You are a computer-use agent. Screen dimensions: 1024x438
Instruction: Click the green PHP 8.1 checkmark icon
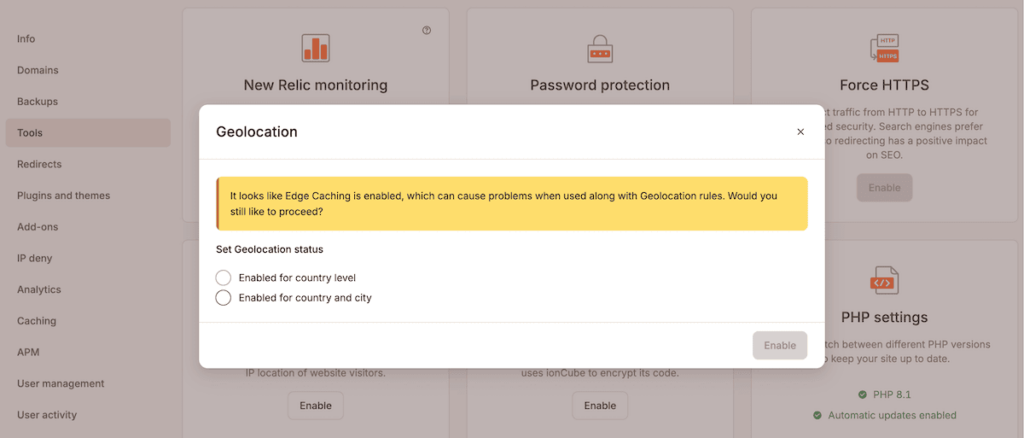pos(862,394)
